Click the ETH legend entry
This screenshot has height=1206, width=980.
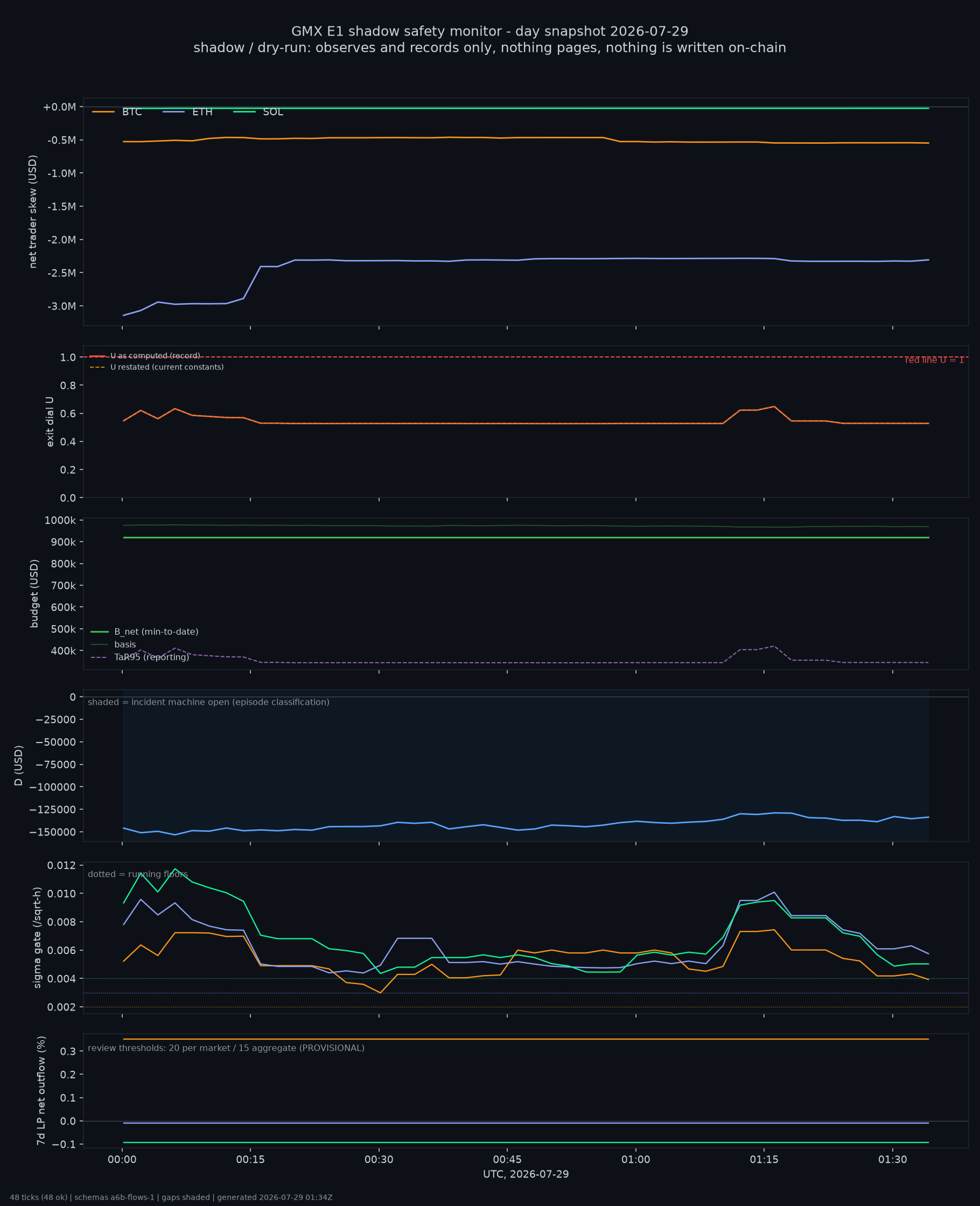(x=187, y=112)
